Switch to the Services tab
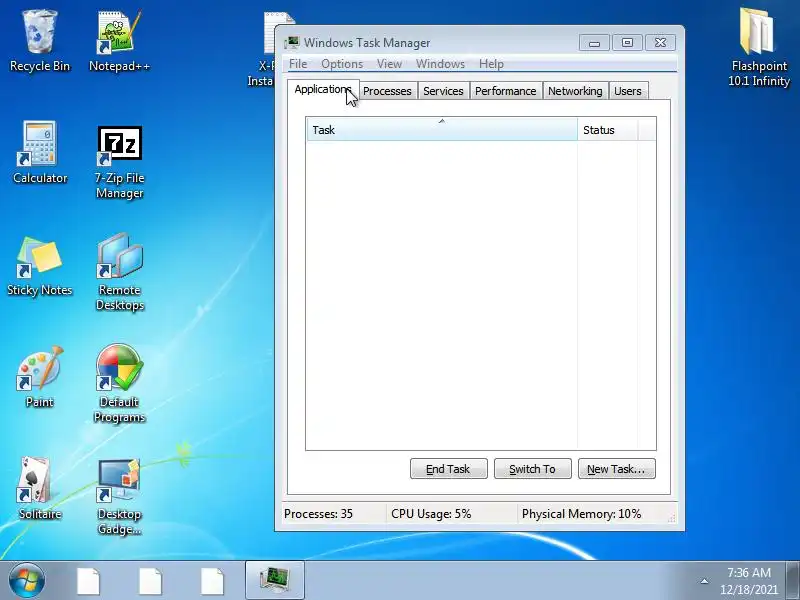Image resolution: width=800 pixels, height=600 pixels. [x=443, y=91]
